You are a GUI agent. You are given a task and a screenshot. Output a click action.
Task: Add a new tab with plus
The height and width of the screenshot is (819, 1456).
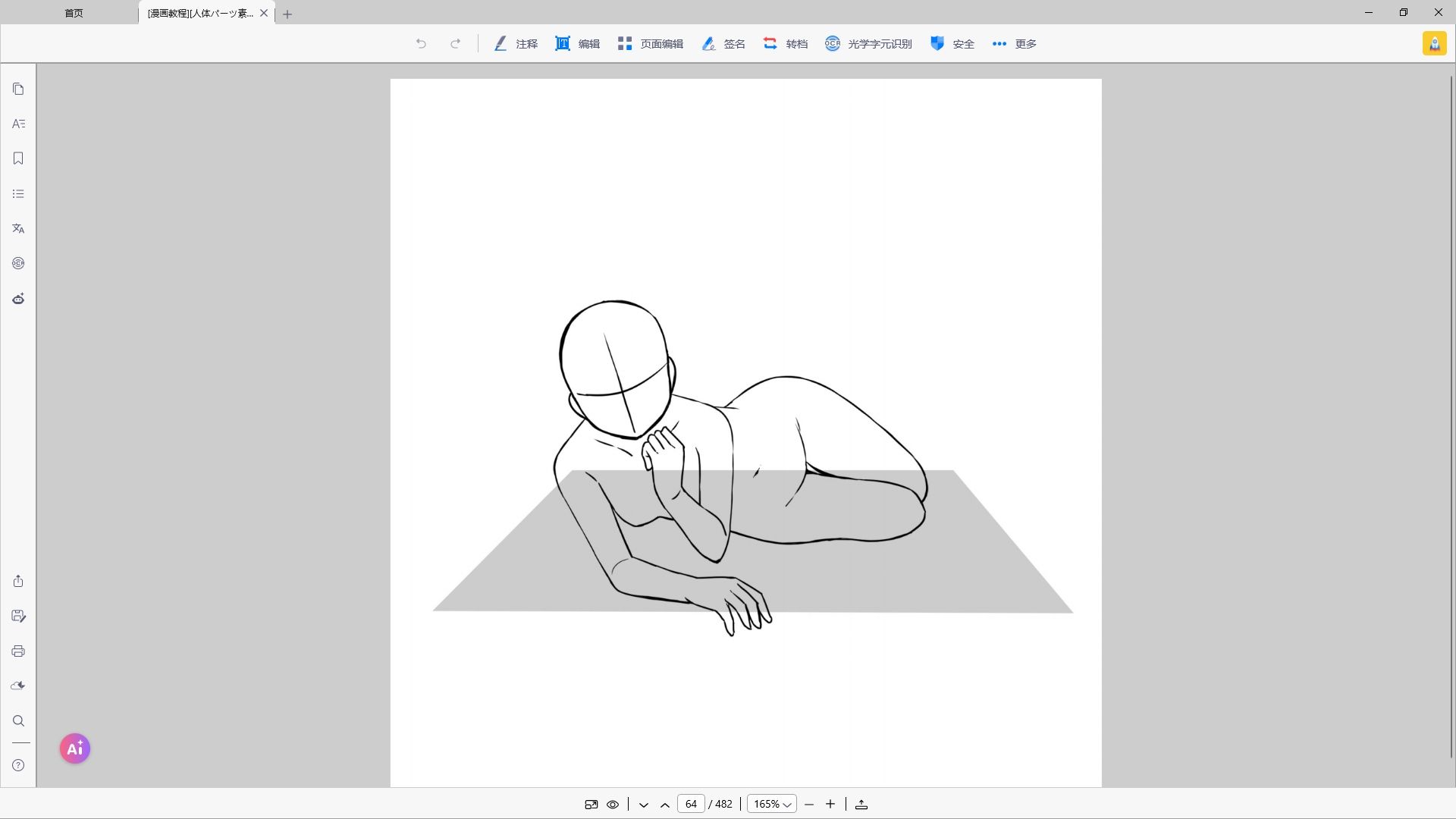pos(287,14)
